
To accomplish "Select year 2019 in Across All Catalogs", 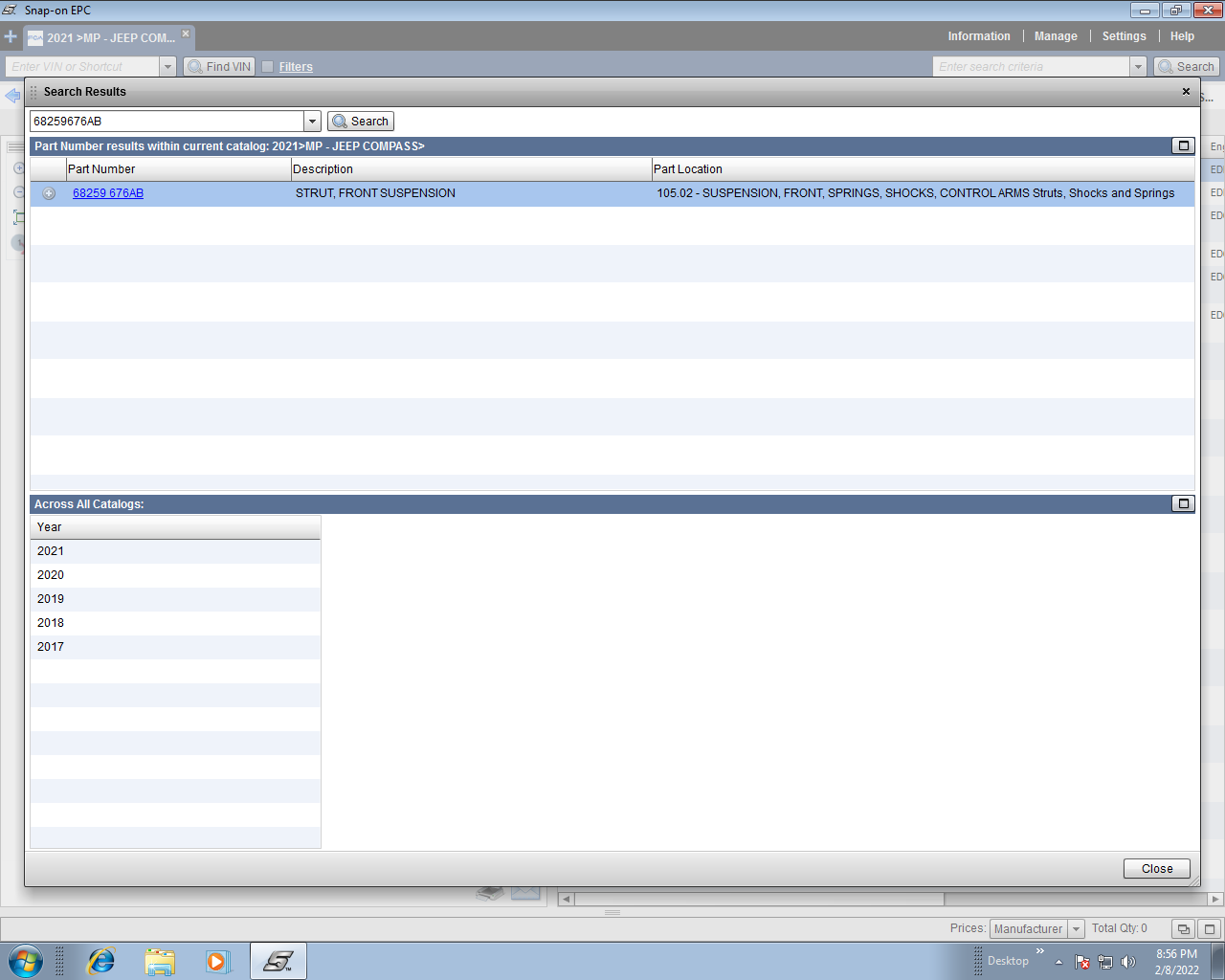I will [175, 599].
